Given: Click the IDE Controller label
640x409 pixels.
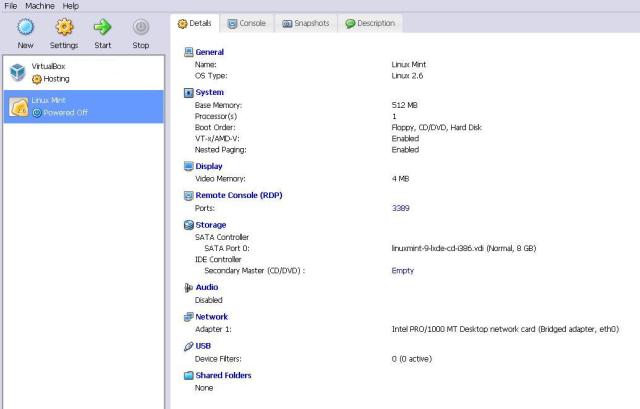Looking at the screenshot, I should [x=218, y=260].
